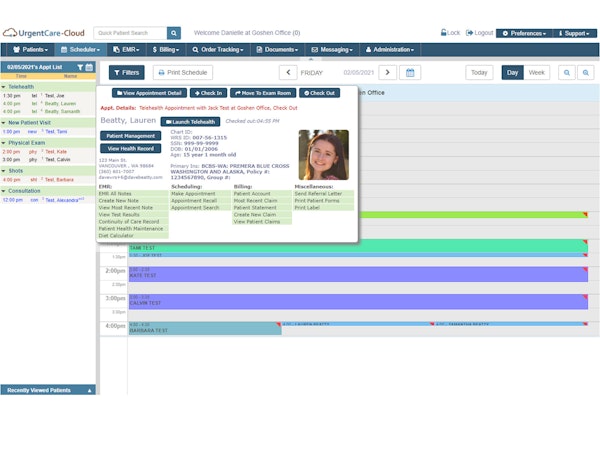The width and height of the screenshot is (600, 450).
Task: Click the patient search magnifier icon
Action: (174, 33)
